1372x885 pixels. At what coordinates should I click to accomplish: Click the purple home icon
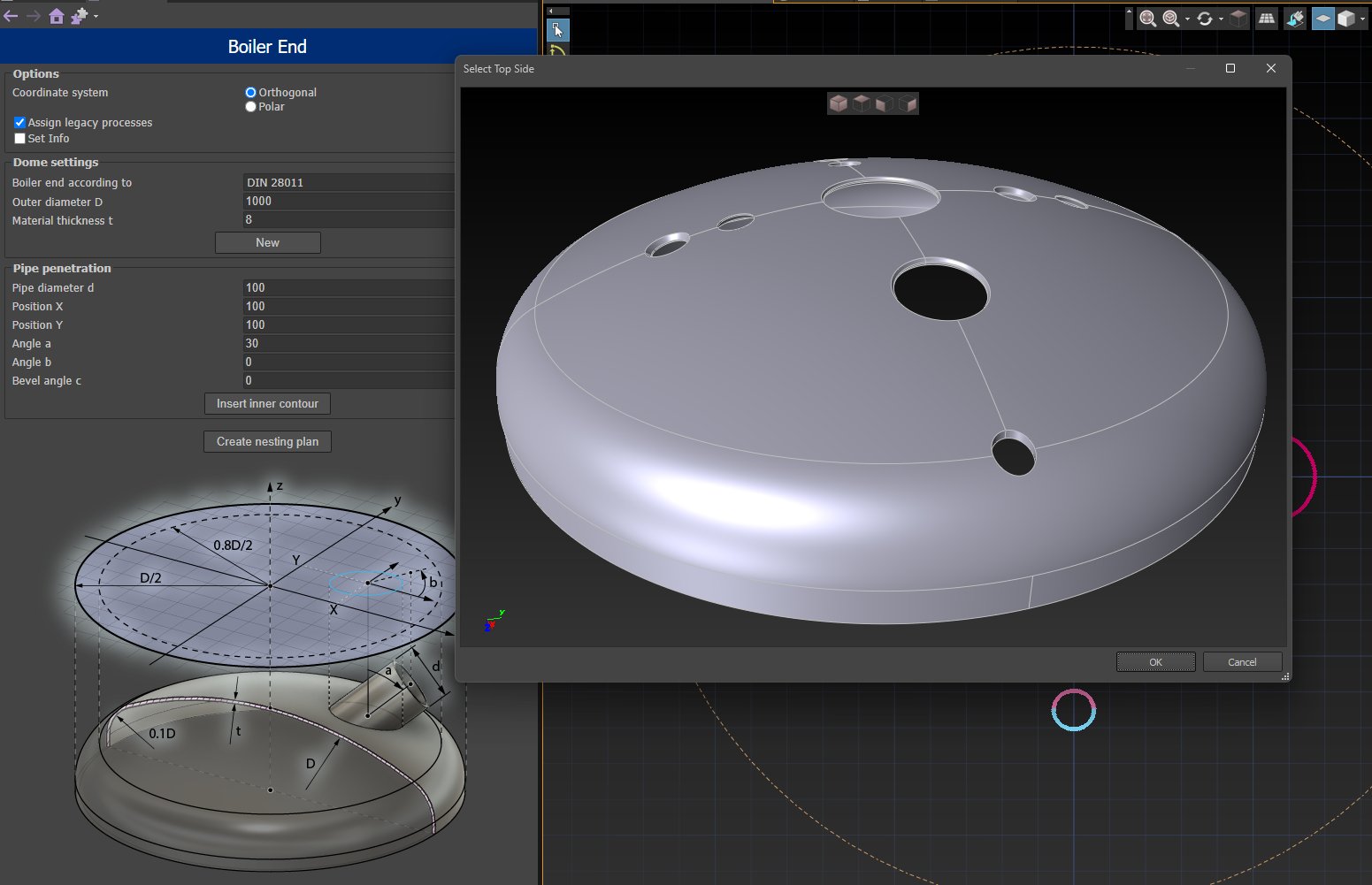pyautogui.click(x=57, y=16)
